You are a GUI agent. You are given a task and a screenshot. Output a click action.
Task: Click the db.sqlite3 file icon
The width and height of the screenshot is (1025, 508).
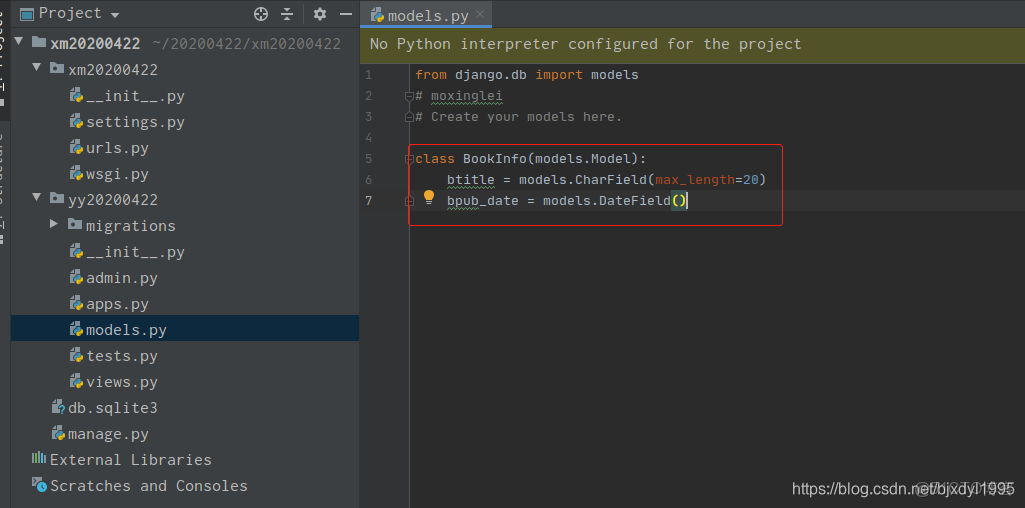58,407
